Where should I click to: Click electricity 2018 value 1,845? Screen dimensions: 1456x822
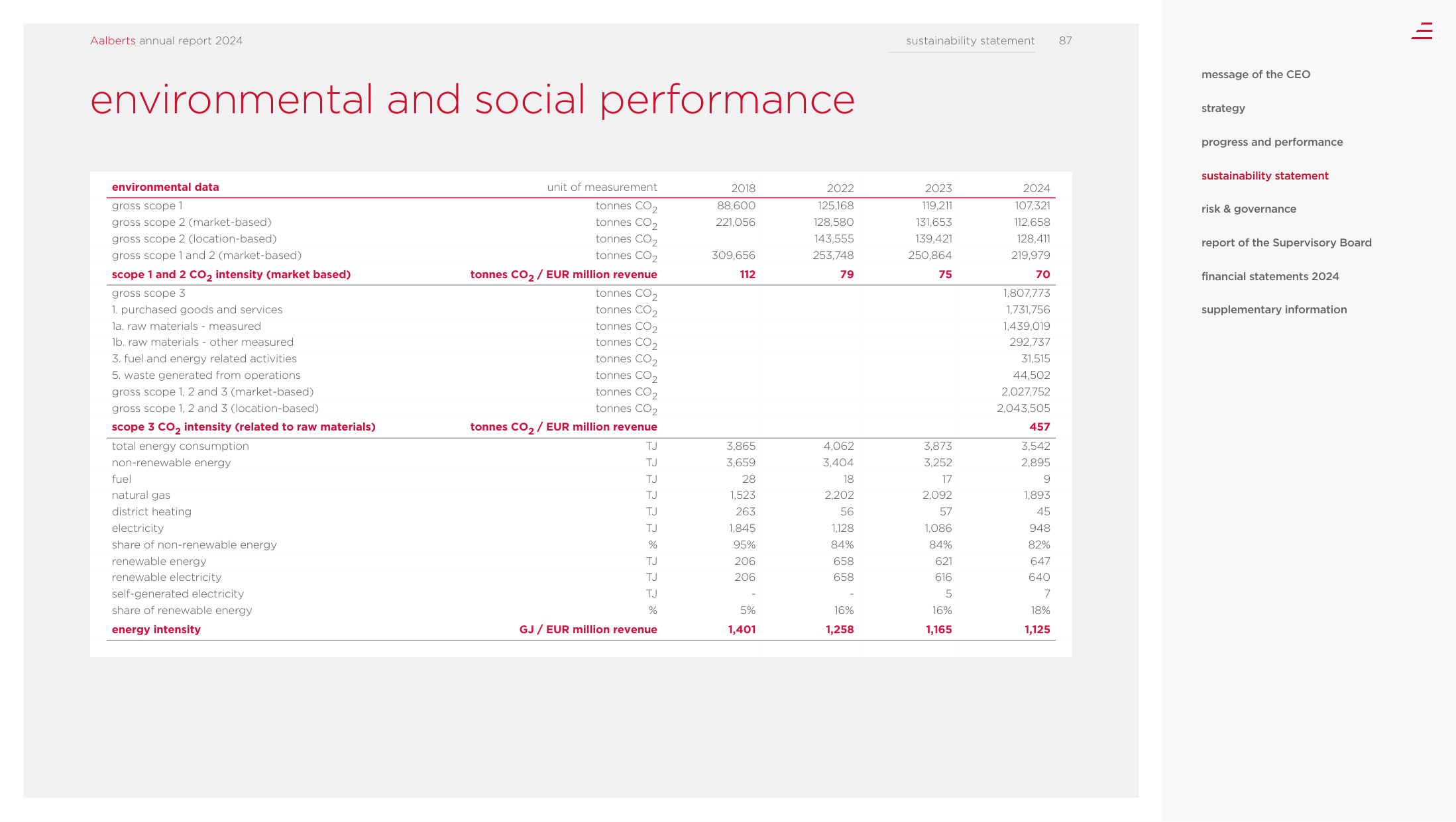pyautogui.click(x=742, y=528)
